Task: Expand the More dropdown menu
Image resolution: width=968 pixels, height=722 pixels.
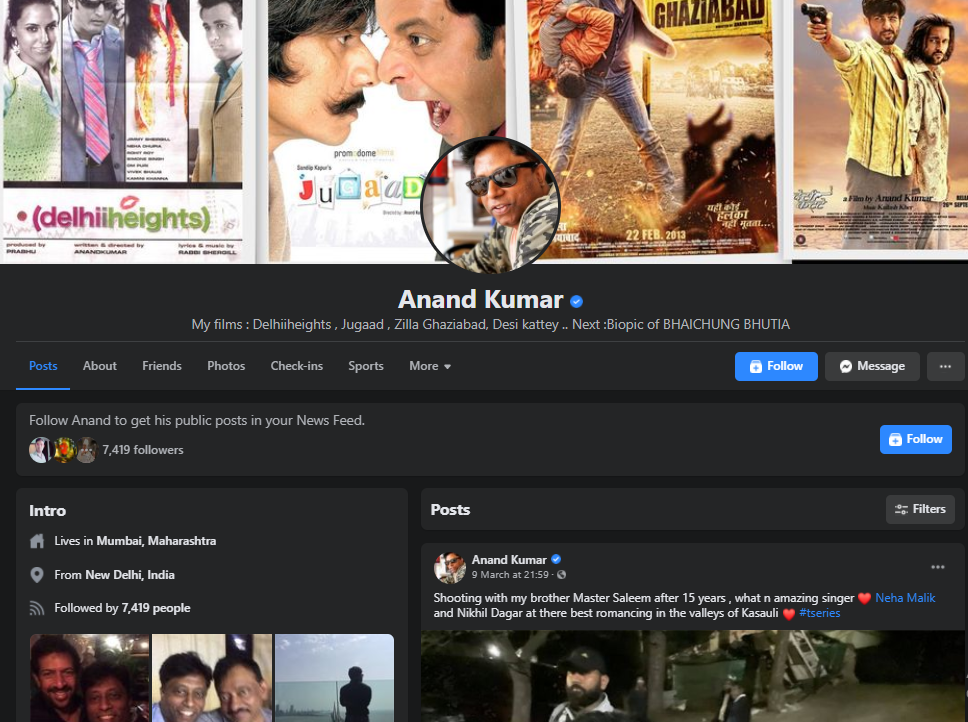Action: [430, 366]
